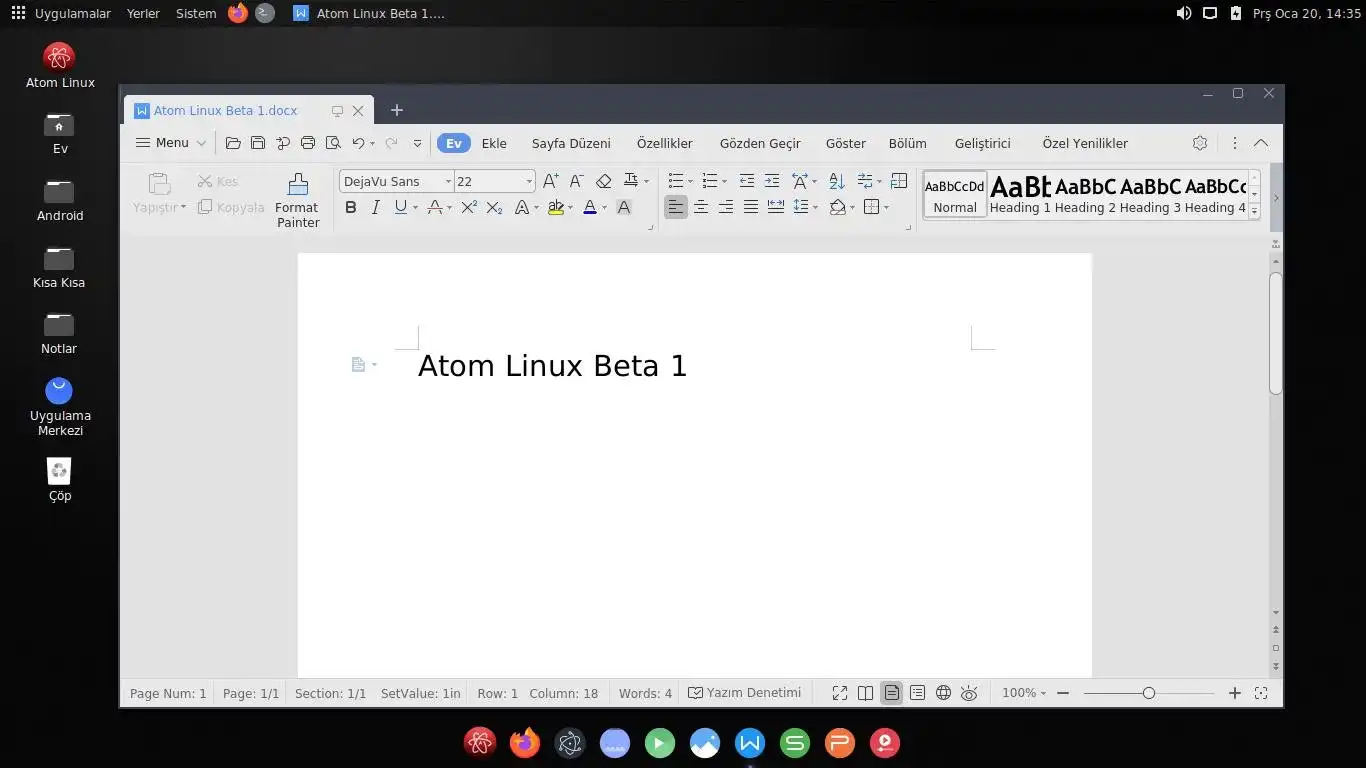
Task: Clear formatting with the eraser icon
Action: tap(603, 181)
